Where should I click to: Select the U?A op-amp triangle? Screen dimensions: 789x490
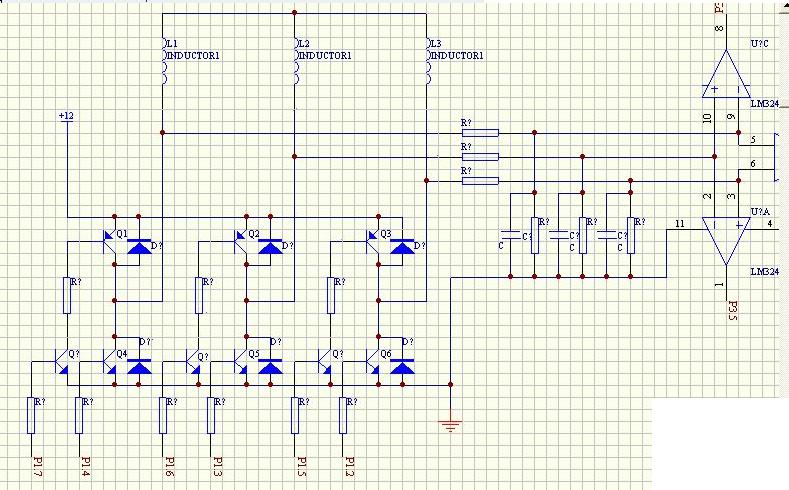(x=725, y=240)
